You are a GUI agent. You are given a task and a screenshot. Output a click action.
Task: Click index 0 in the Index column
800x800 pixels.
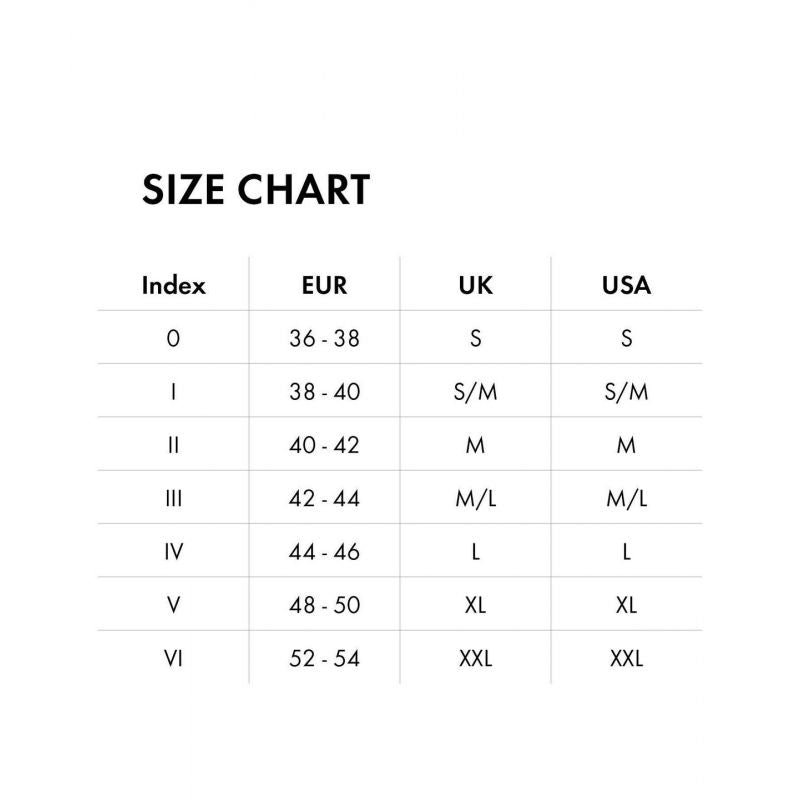point(174,338)
